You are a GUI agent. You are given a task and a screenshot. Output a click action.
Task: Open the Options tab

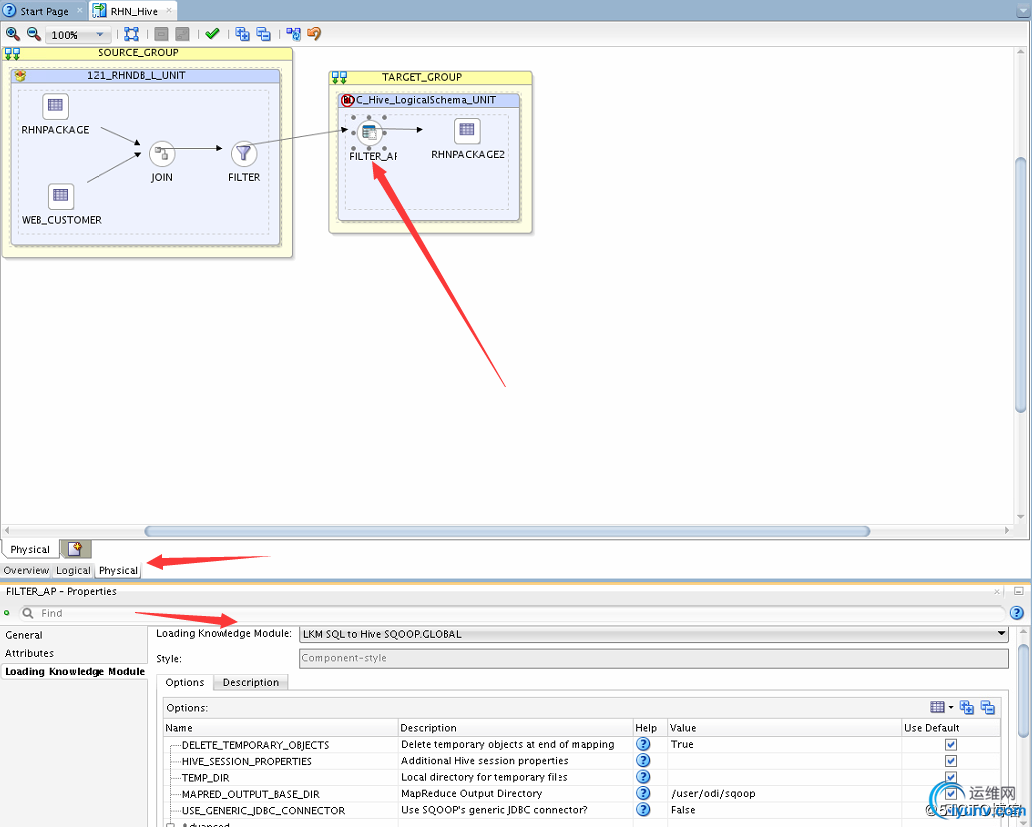[x=185, y=682]
